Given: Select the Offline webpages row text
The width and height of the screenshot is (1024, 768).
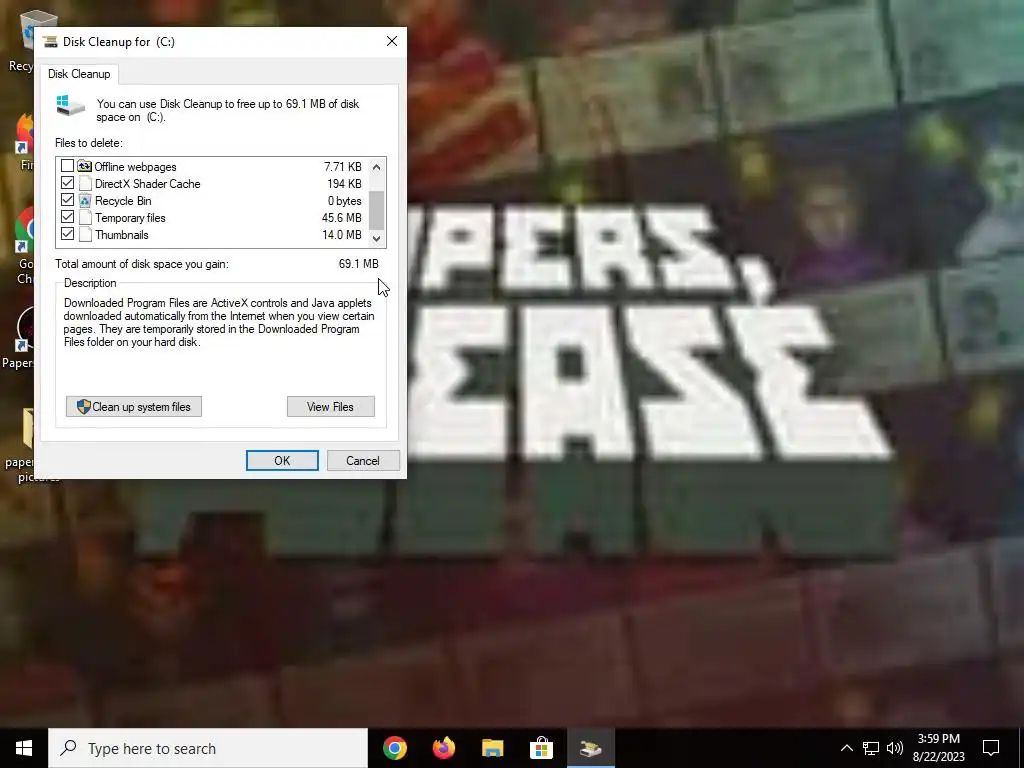Looking at the screenshot, I should pos(135,167).
